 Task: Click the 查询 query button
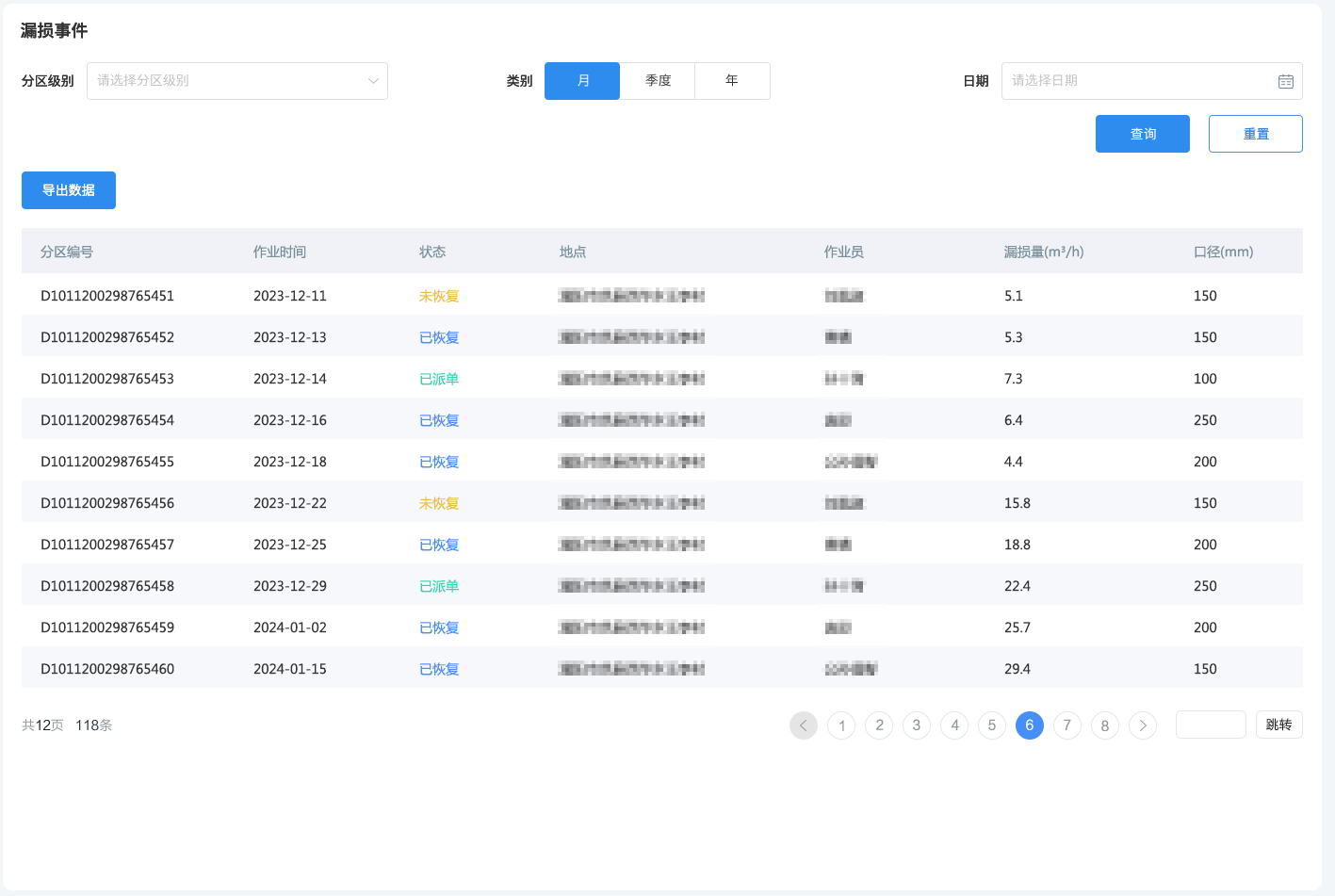coord(1142,133)
